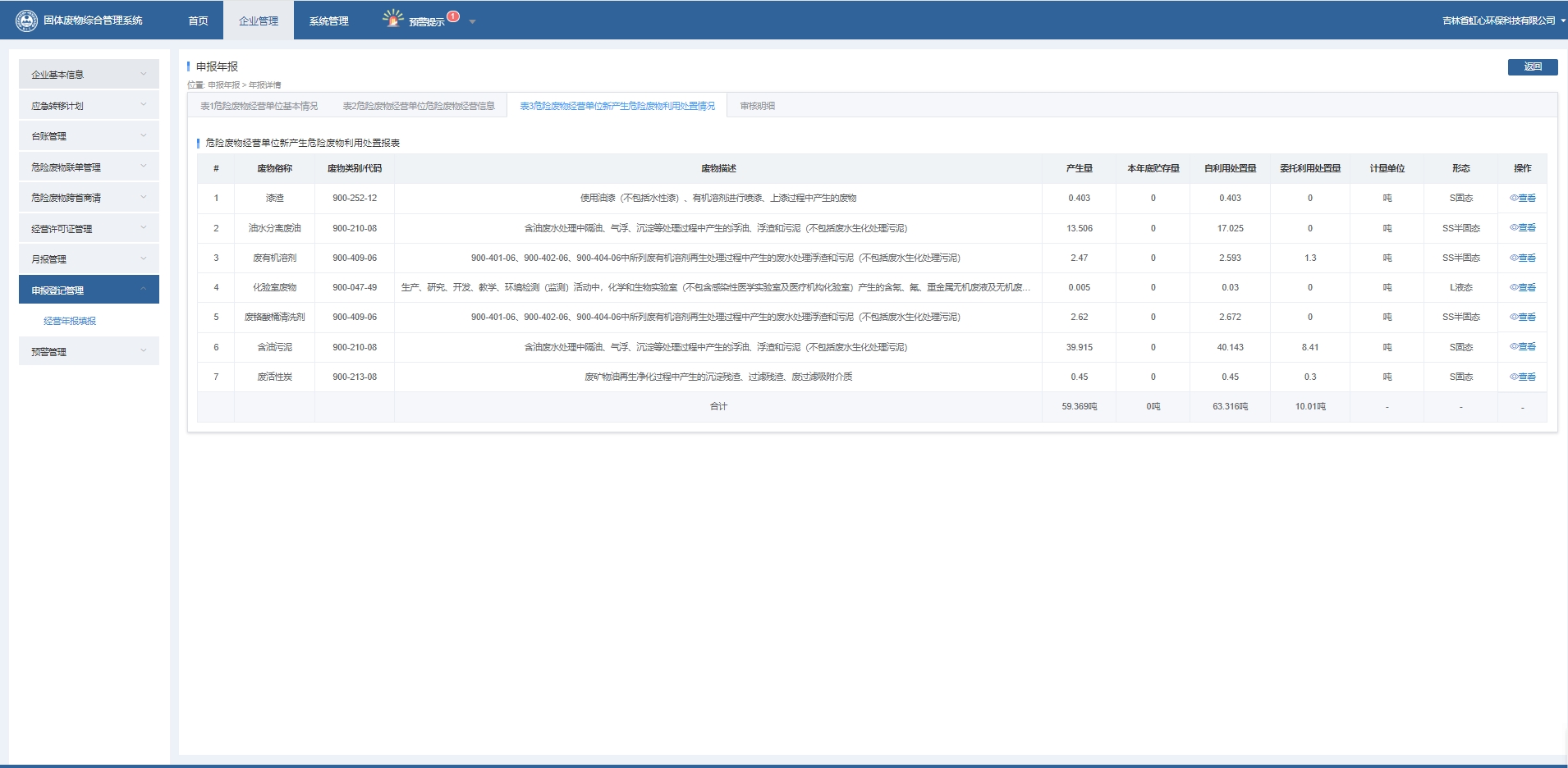Click waste code 900-213-08 cell
Image resolution: width=1568 pixels, height=768 pixels.
coord(355,377)
